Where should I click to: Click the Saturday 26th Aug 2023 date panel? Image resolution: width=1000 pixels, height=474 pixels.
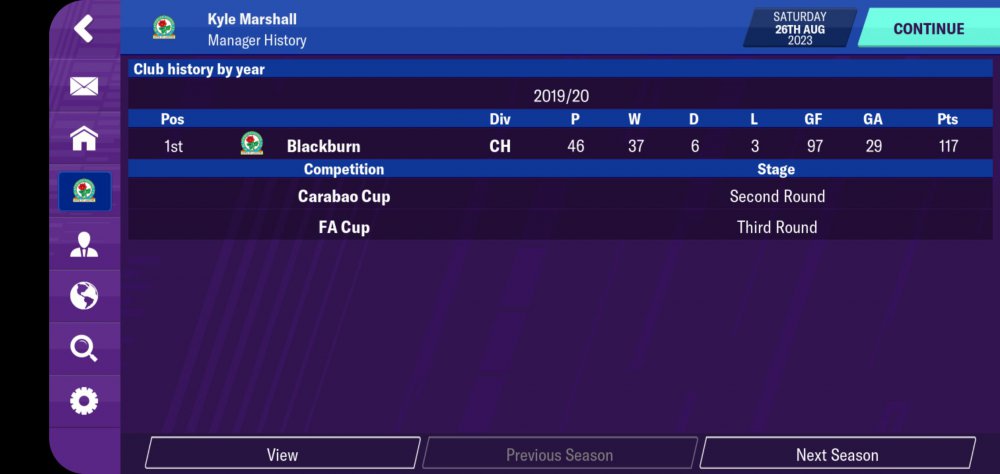click(x=800, y=28)
